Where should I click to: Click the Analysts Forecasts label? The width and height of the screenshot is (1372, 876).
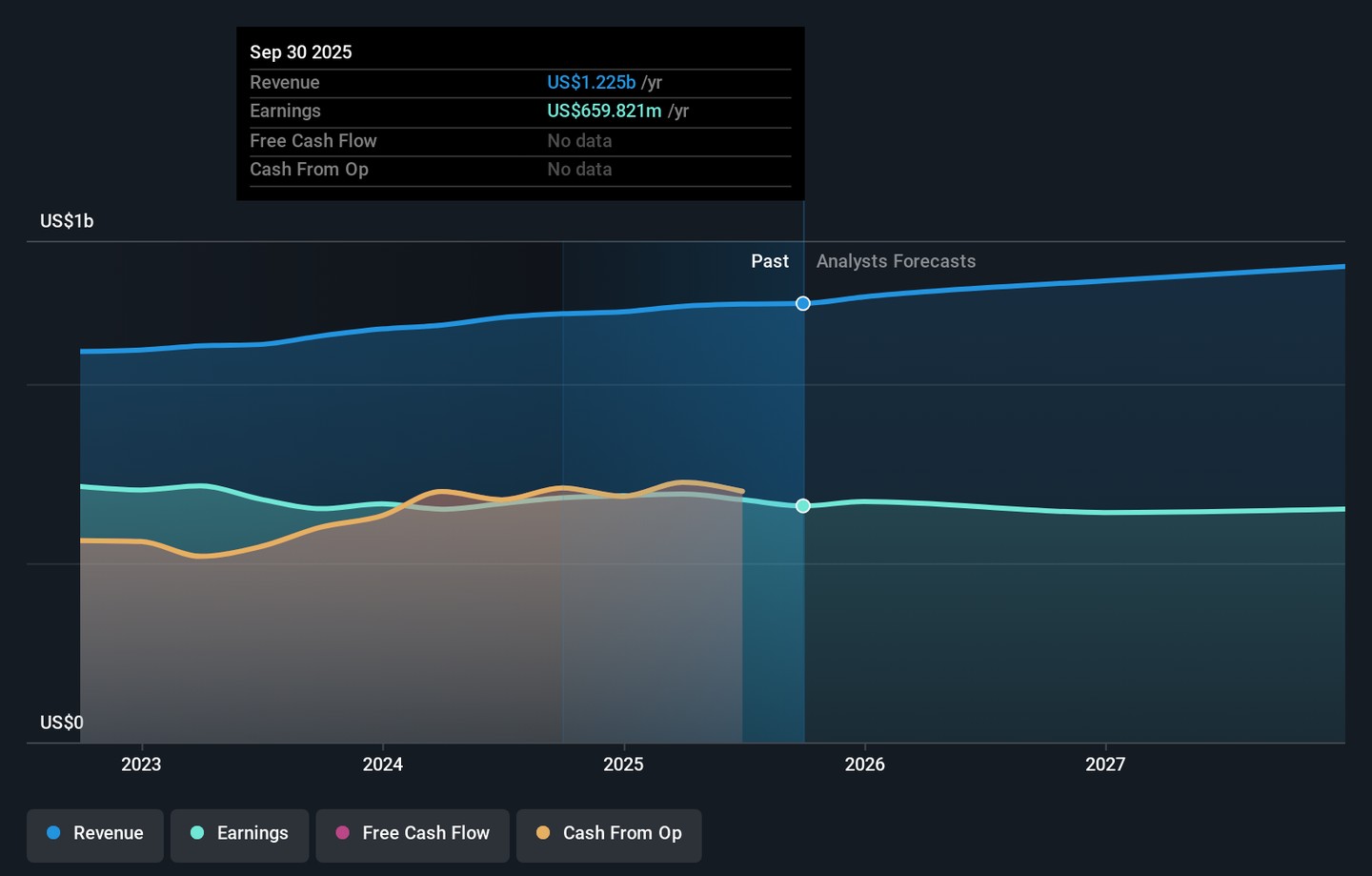click(896, 261)
